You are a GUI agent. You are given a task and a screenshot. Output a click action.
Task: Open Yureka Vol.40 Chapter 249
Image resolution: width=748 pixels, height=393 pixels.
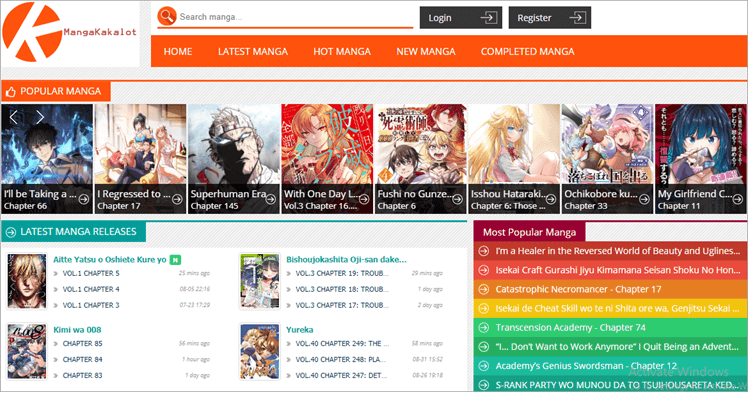[342, 343]
